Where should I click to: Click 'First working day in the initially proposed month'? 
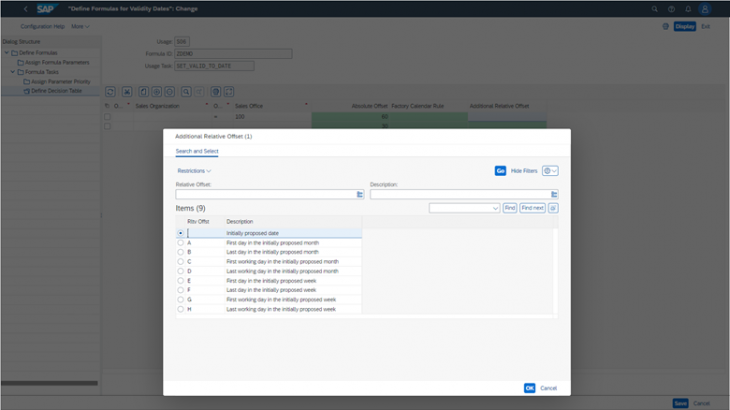[x=283, y=262]
